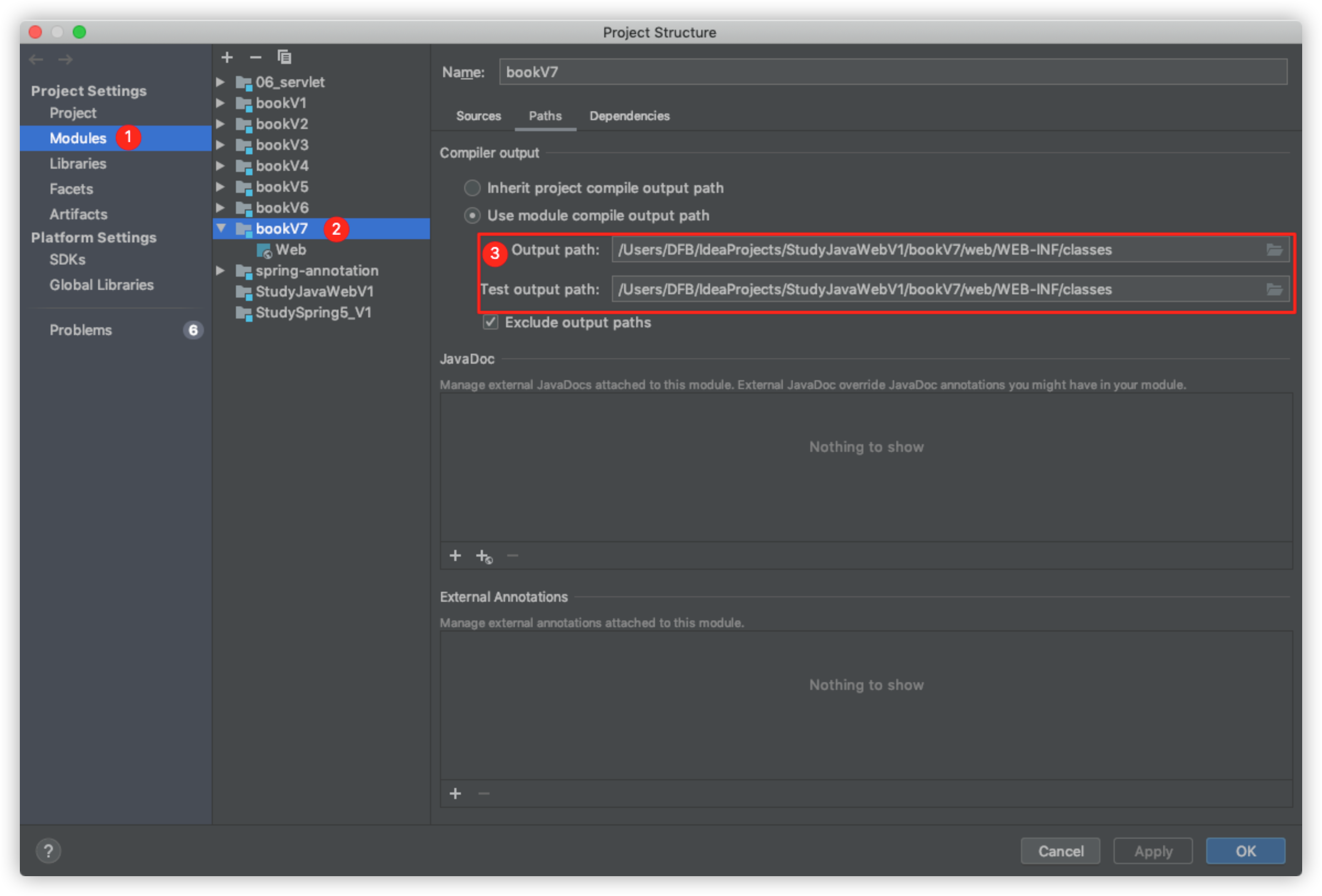This screenshot has width=1322, height=896.
Task: Open help with question mark button
Action: (49, 851)
